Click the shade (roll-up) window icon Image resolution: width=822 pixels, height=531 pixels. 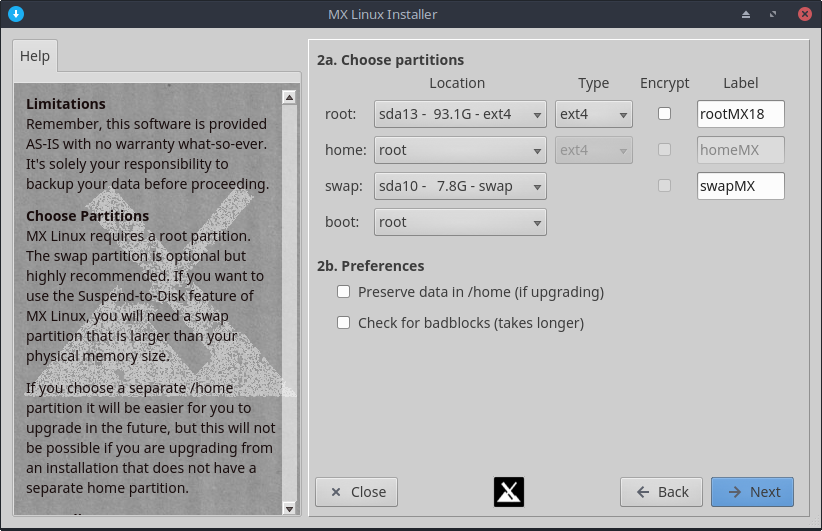click(745, 14)
